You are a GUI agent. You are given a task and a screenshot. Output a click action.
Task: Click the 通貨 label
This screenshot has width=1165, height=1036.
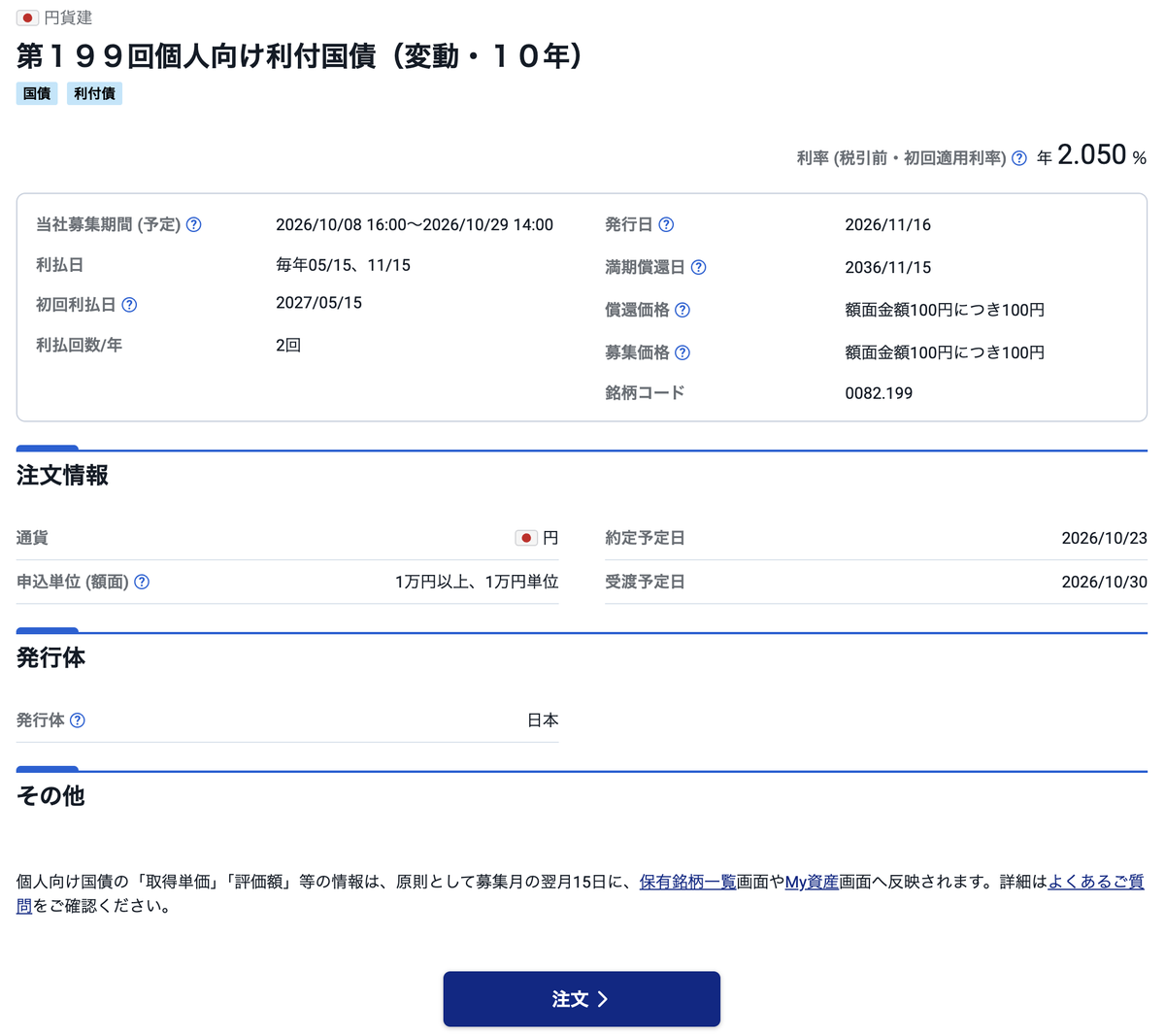[x=32, y=538]
